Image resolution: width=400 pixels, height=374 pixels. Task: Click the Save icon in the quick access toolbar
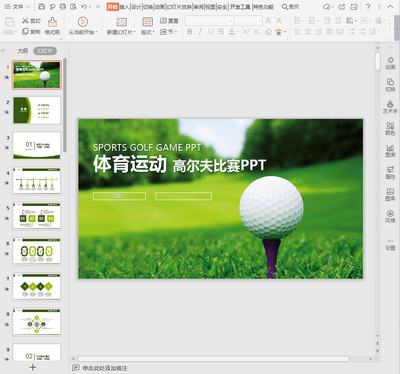[x=42, y=7]
